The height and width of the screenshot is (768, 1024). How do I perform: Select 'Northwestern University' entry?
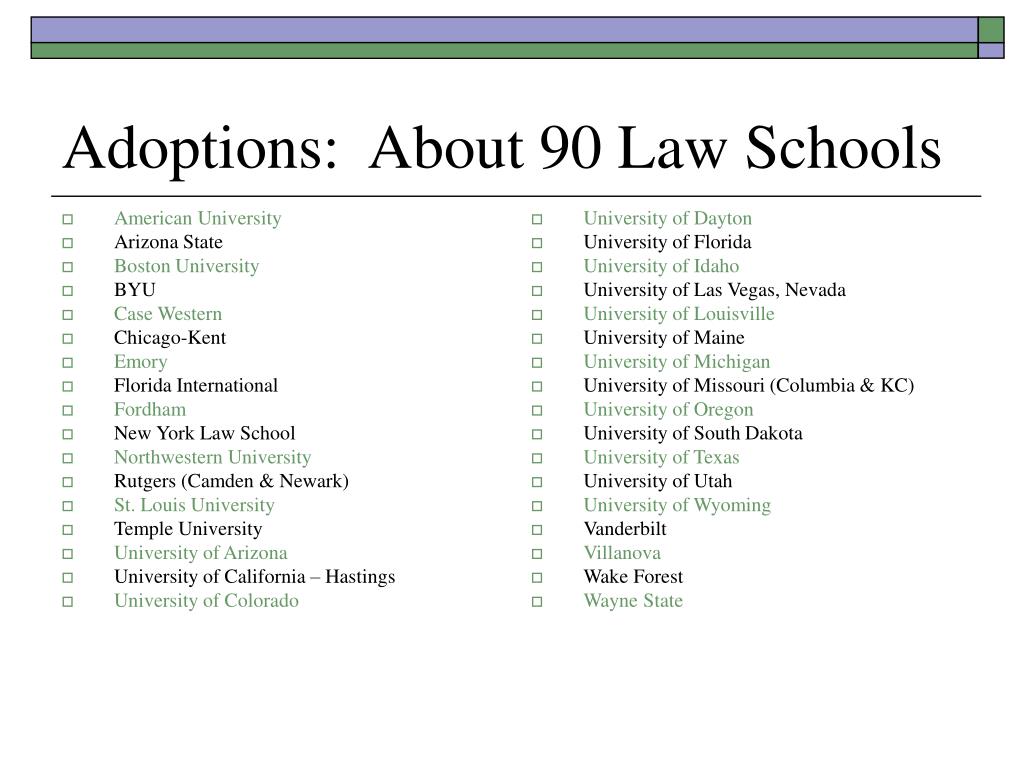212,457
